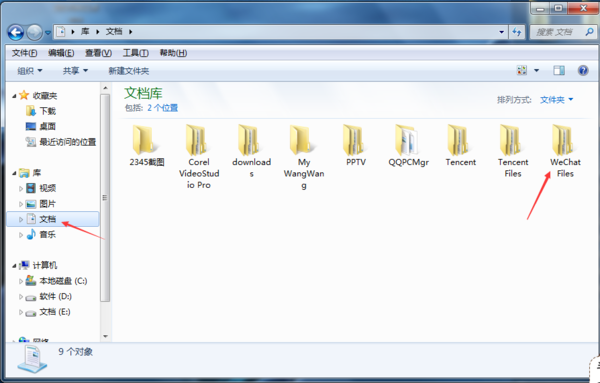This screenshot has width=600, height=383.
Task: Open the 组织 dropdown on the toolbar
Action: (x=29, y=71)
